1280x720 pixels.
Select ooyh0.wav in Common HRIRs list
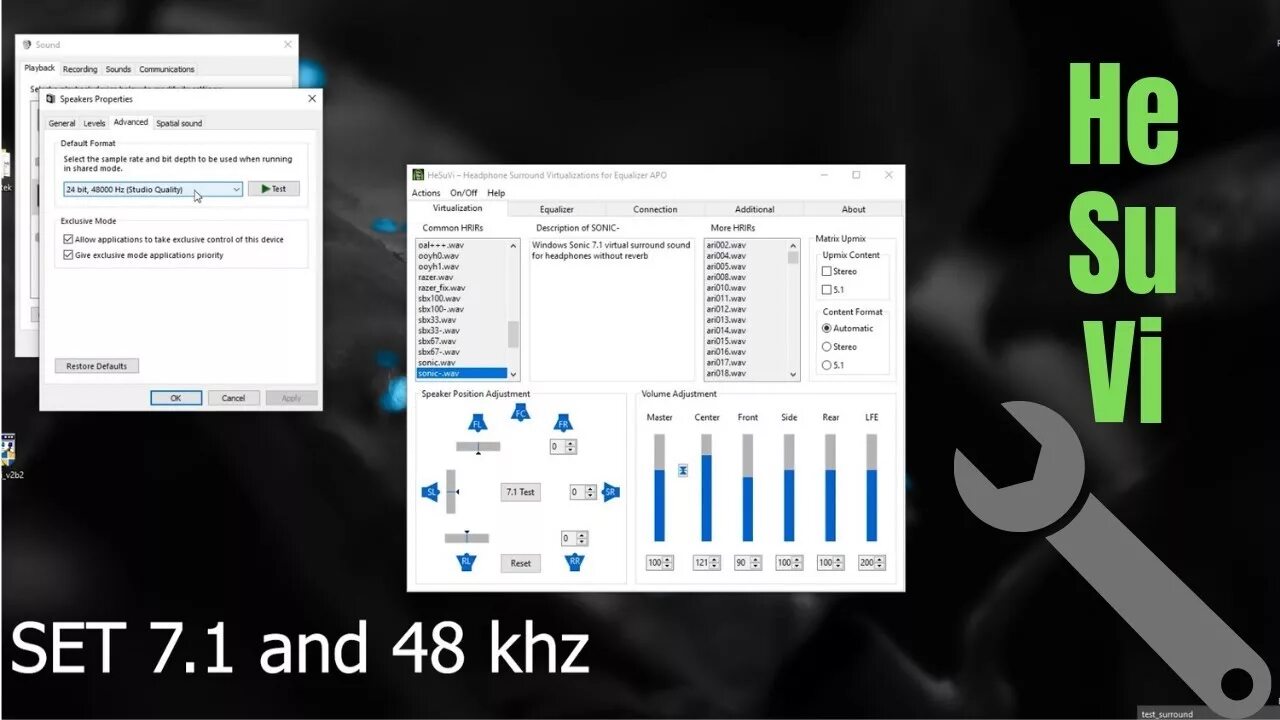click(461, 256)
